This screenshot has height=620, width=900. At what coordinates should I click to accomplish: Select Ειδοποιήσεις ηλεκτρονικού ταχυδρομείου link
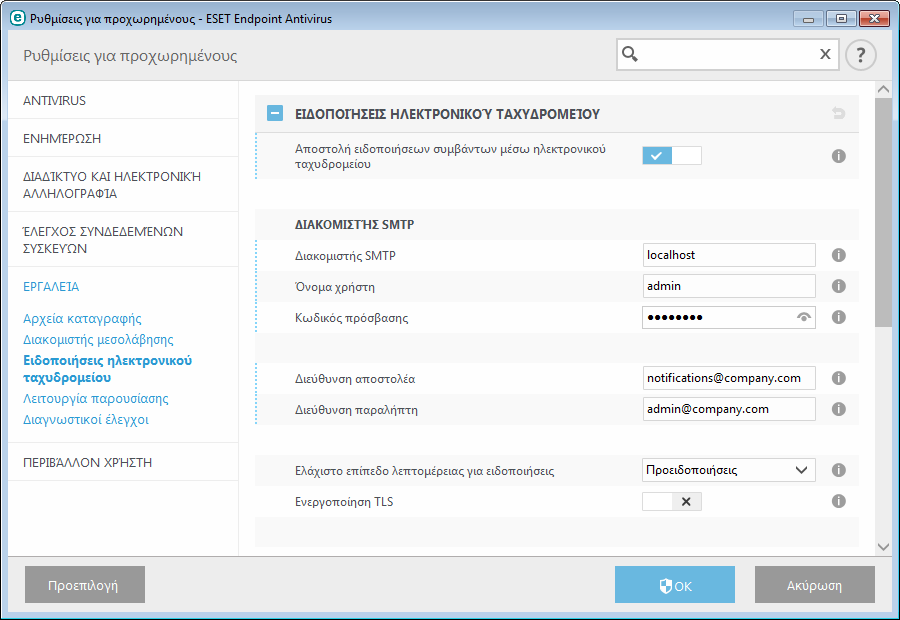coord(107,369)
